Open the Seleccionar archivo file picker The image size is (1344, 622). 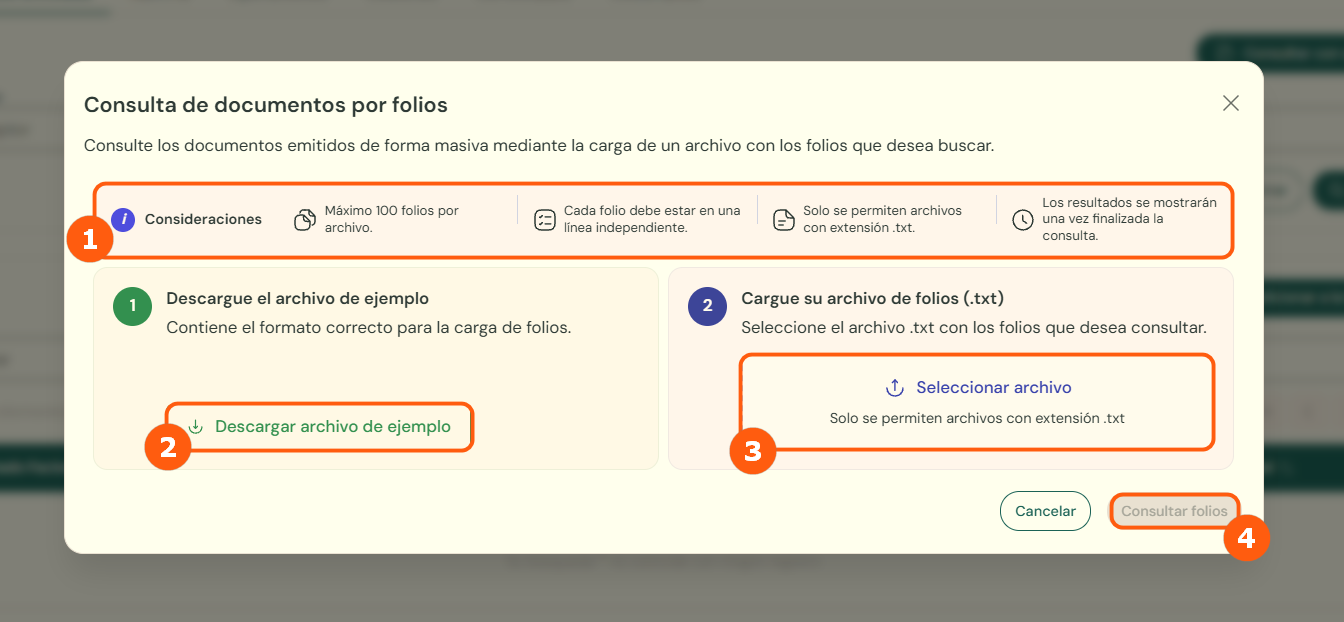pos(977,401)
